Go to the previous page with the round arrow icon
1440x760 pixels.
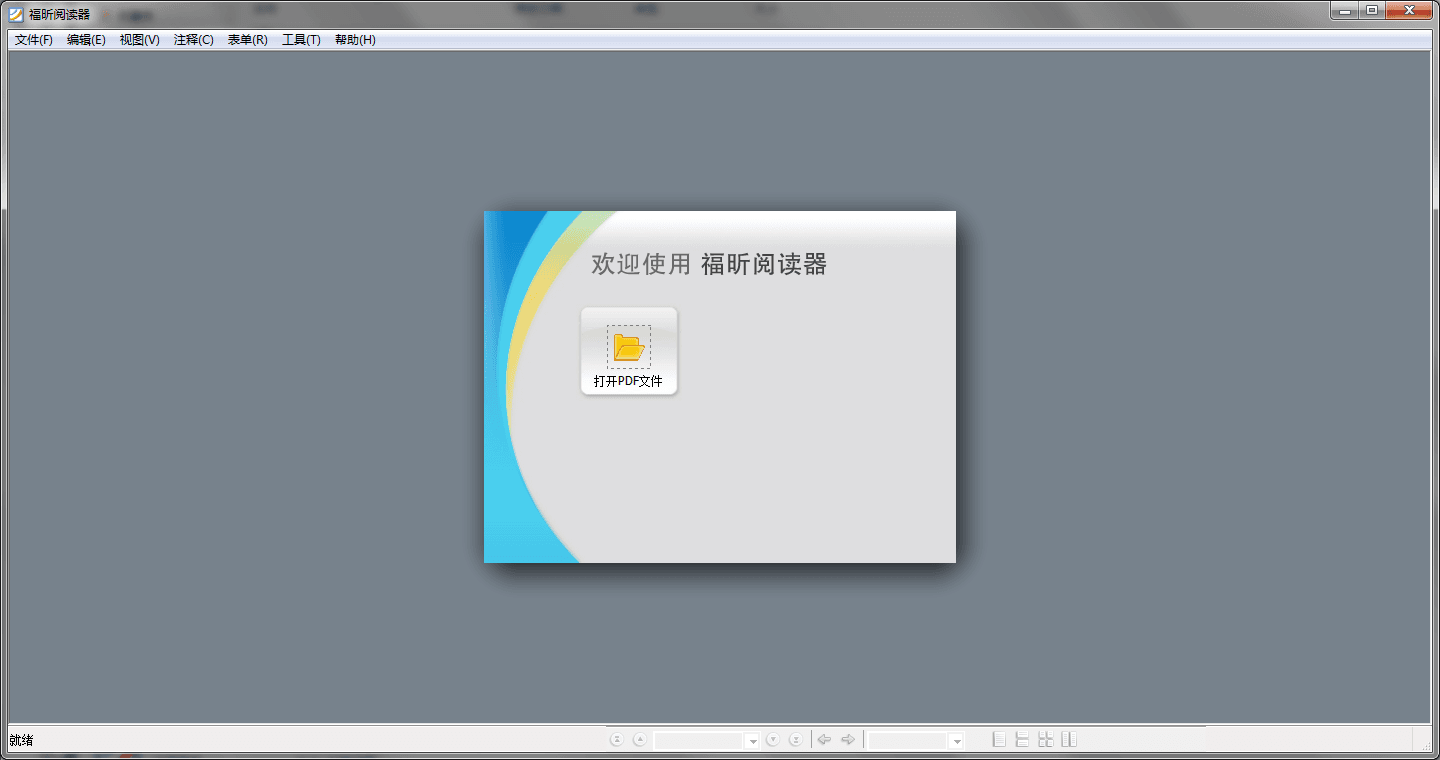tap(639, 739)
